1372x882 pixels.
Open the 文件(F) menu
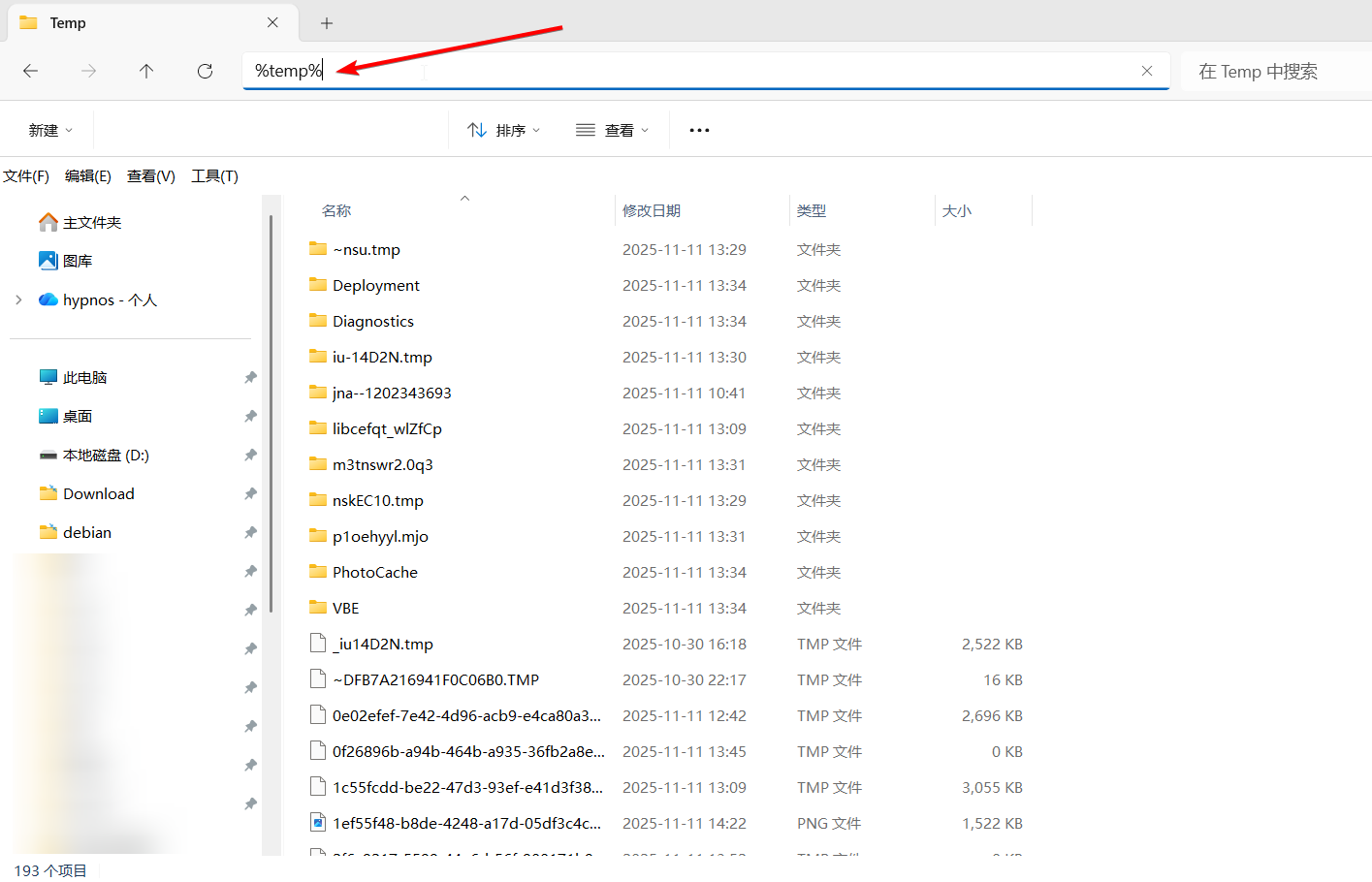point(26,175)
